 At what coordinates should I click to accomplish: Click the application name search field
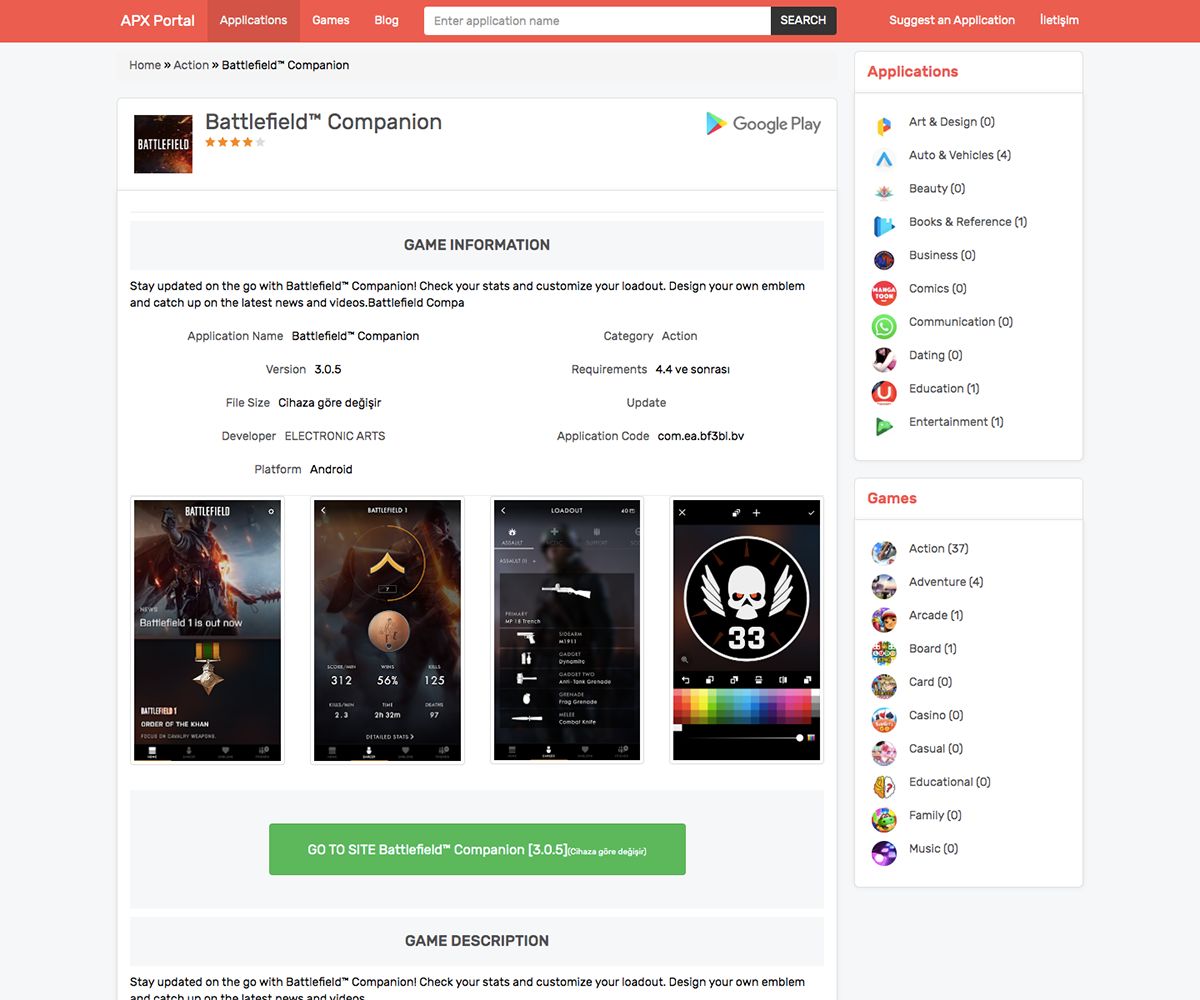597,20
